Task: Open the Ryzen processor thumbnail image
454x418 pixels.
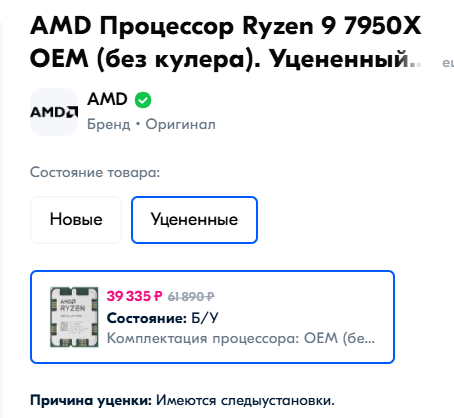Action: [x=74, y=317]
